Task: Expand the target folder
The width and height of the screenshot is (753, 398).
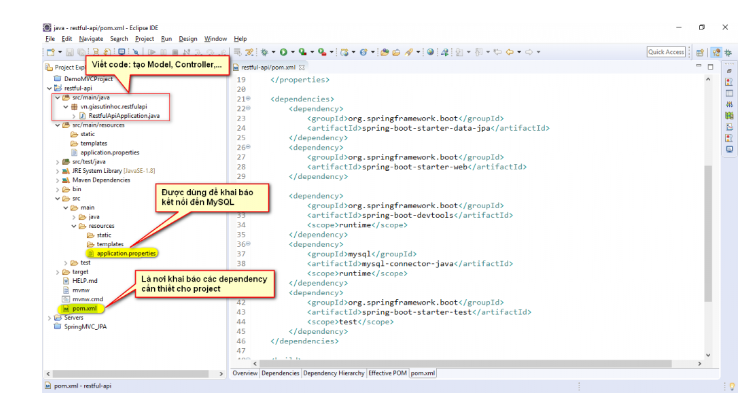Action: click(x=58, y=272)
